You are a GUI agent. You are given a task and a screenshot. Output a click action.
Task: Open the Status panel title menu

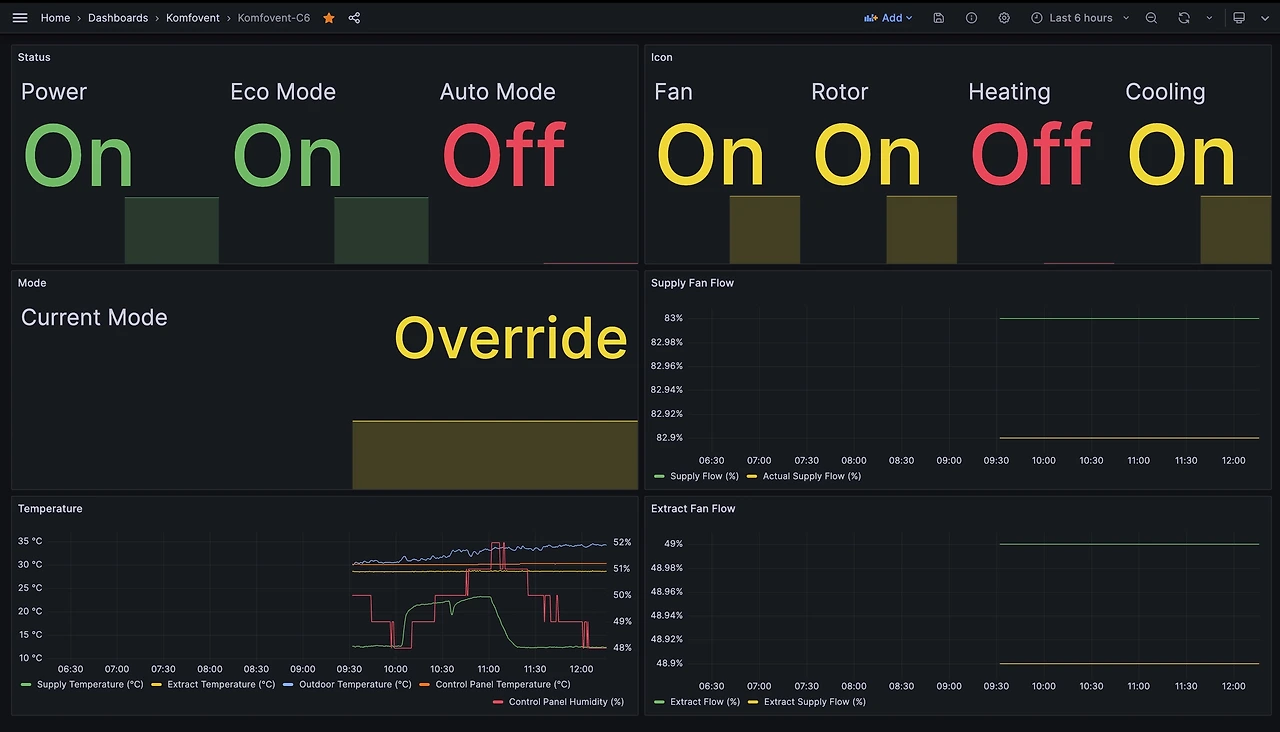coord(34,57)
